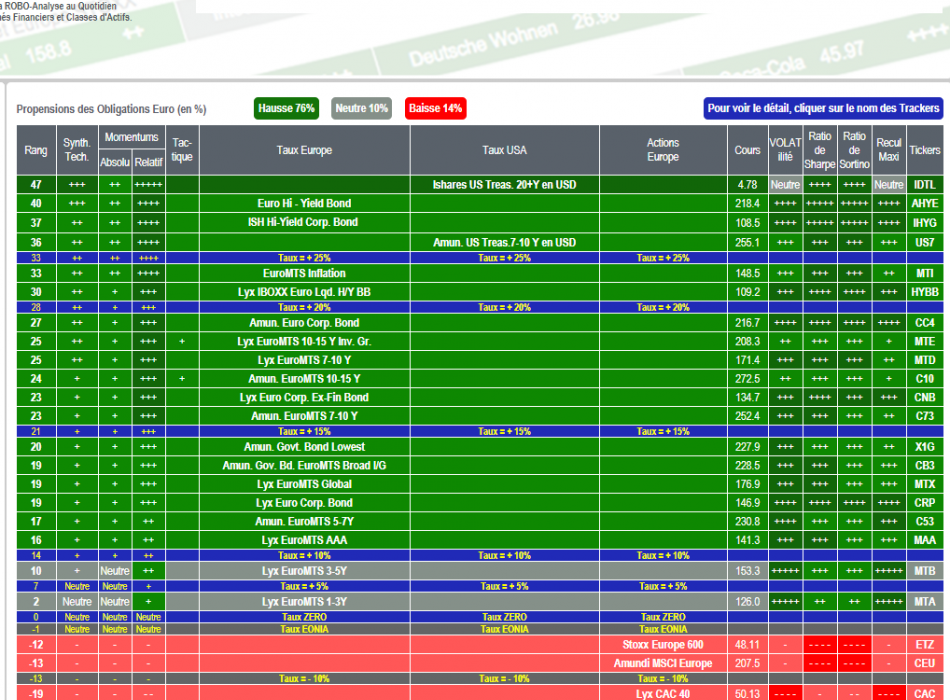950x700 pixels.
Task: Open Lyx Euro Corp. Ex-Fin Bond tracker
Action: pyautogui.click(x=304, y=398)
